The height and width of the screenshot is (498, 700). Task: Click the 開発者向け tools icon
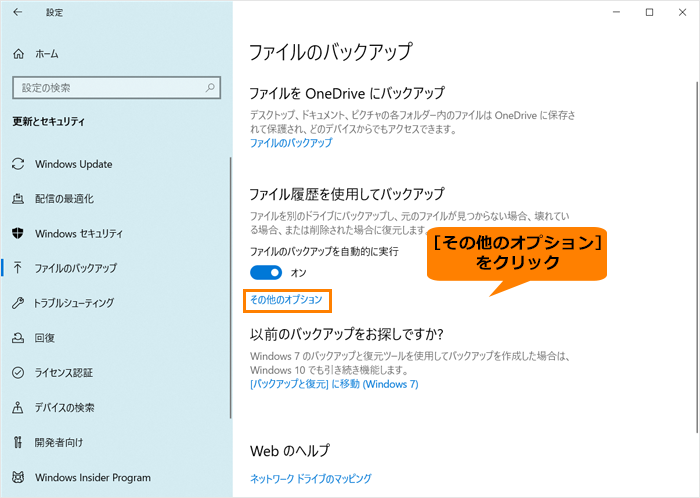click(x=18, y=442)
